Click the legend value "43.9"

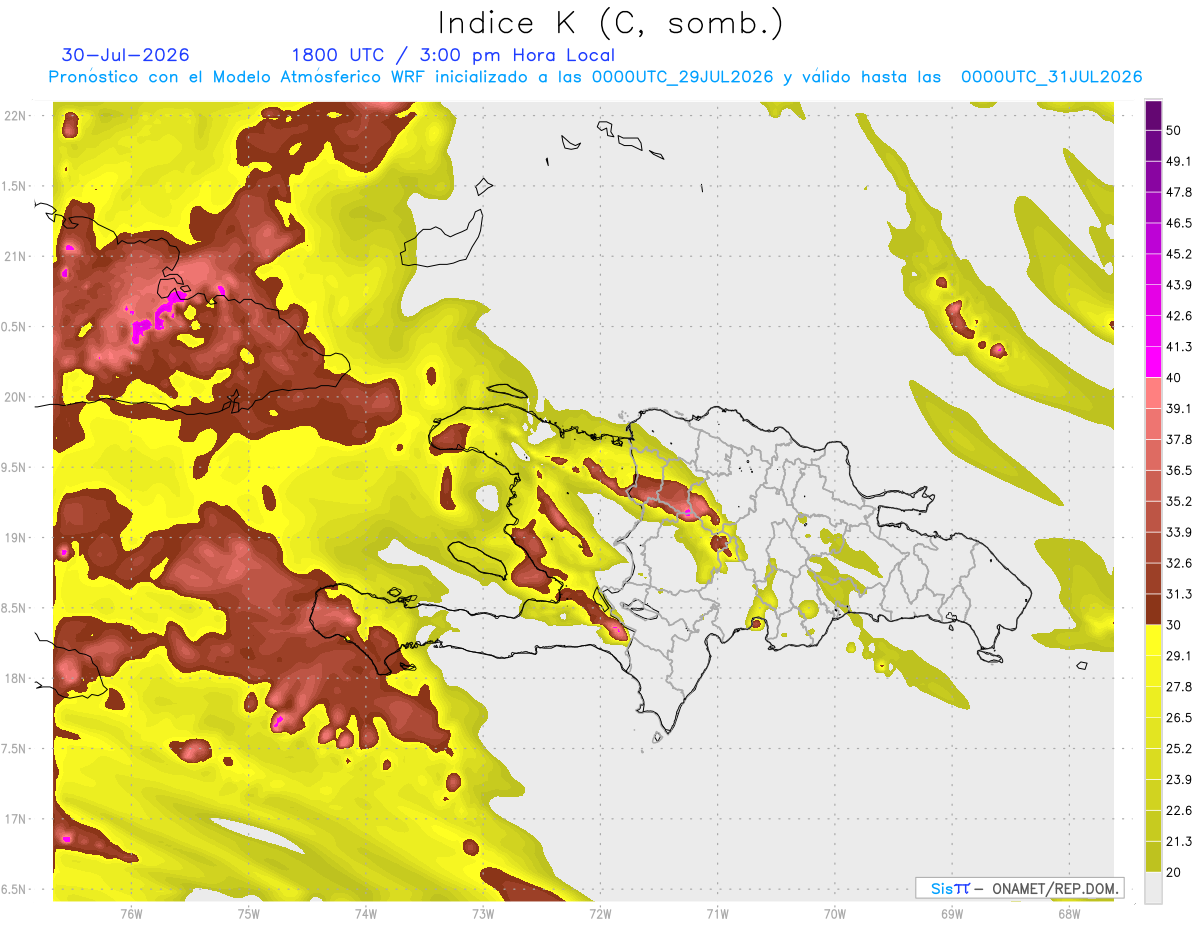point(1179,285)
